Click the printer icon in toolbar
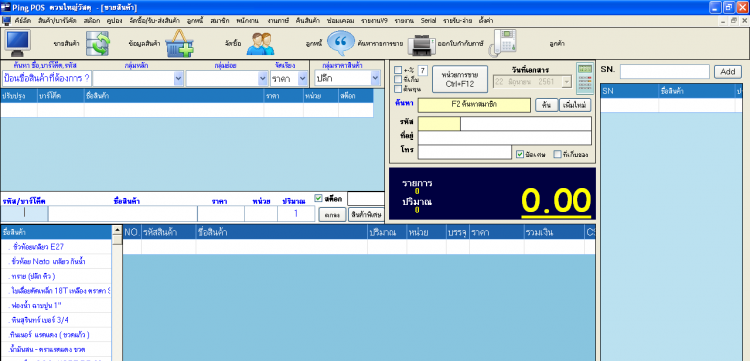This screenshot has height=361, width=750. [x=422, y=45]
